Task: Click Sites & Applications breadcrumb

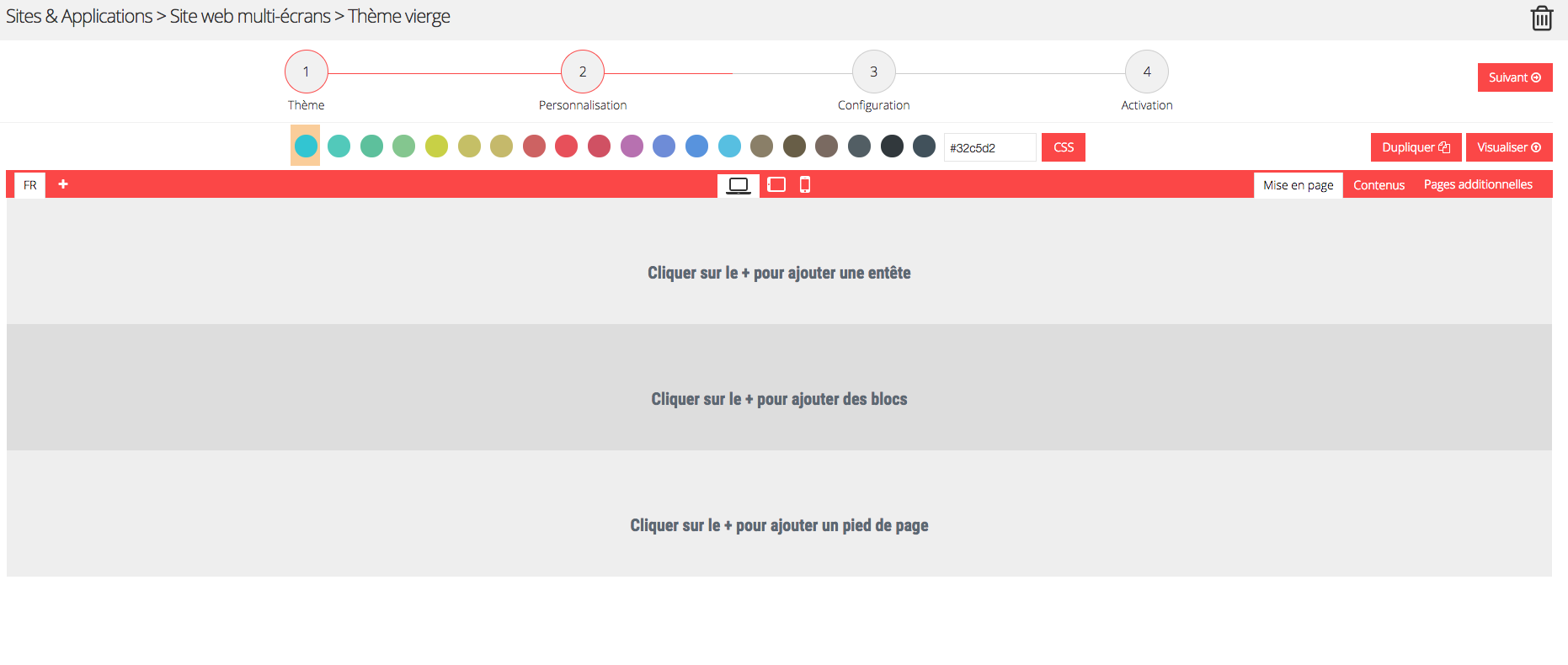Action: [79, 16]
